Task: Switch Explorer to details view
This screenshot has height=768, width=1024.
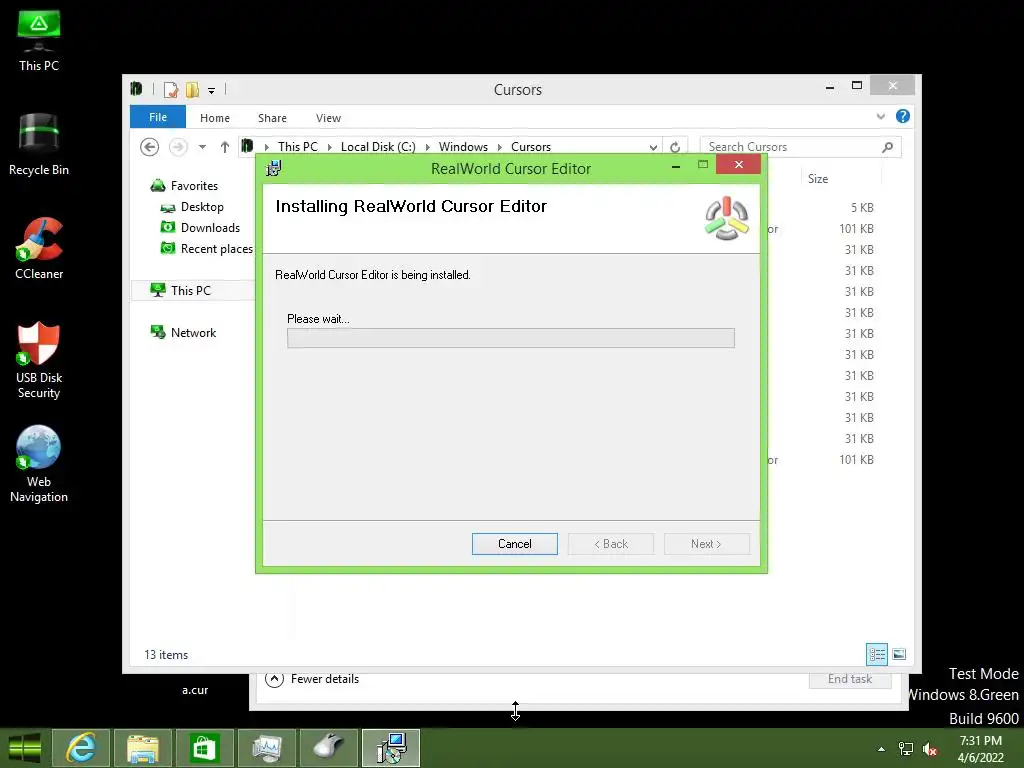Action: point(877,654)
